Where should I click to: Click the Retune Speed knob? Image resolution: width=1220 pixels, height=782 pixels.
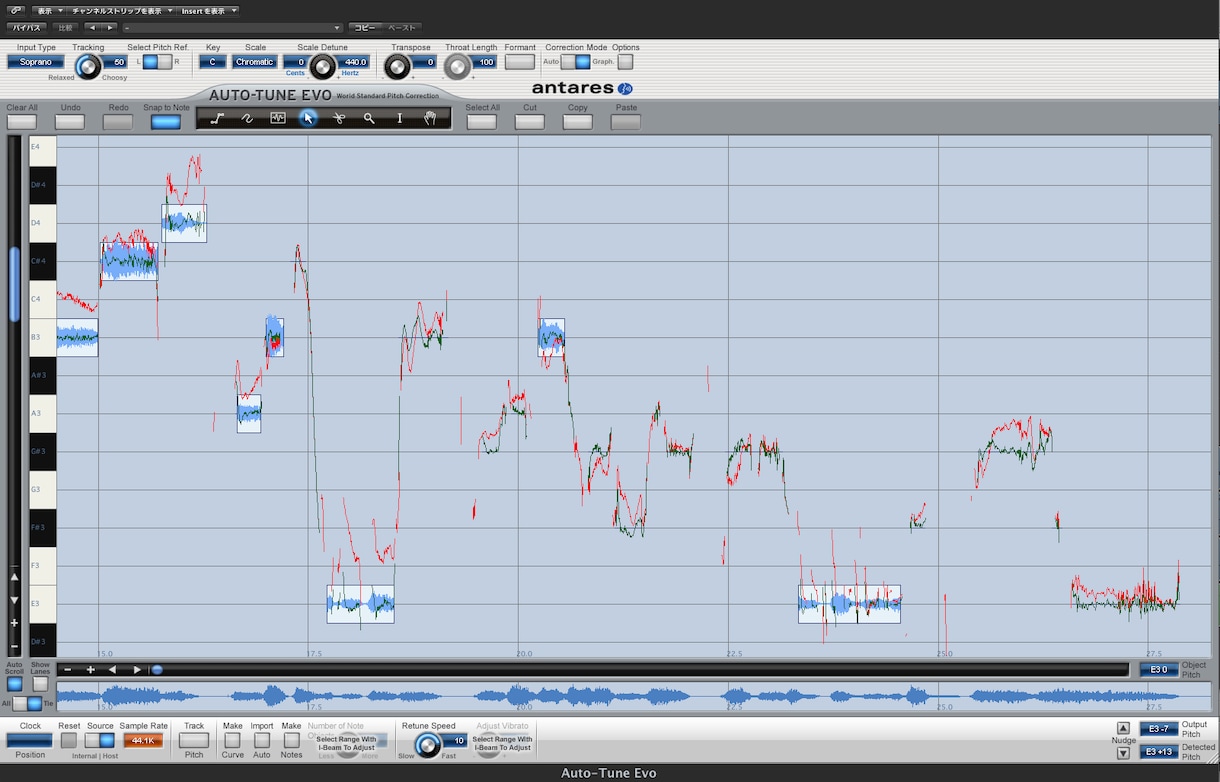click(x=428, y=744)
